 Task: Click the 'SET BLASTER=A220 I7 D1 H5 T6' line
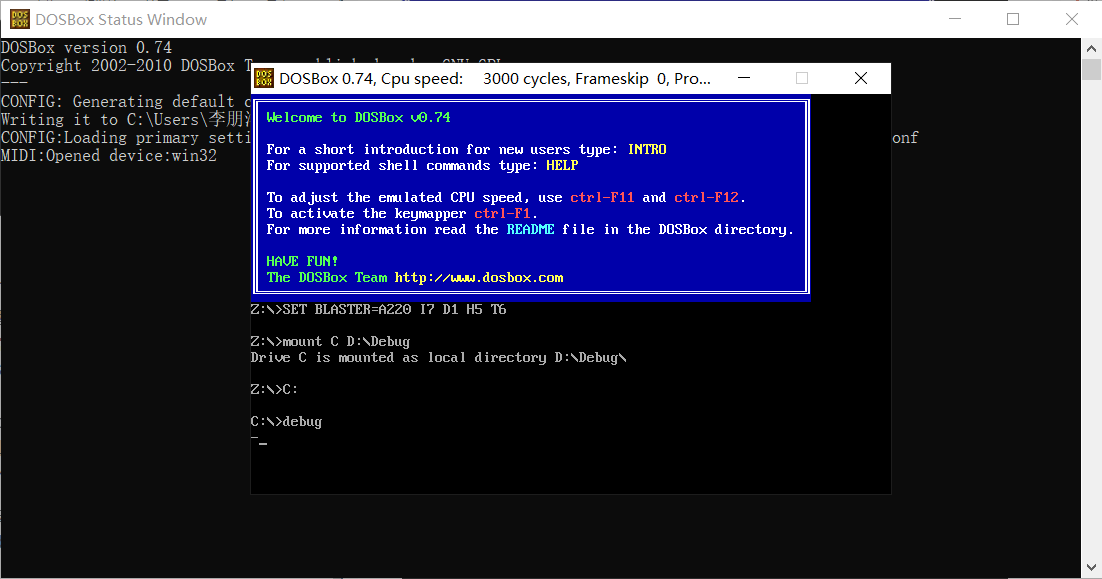378,309
